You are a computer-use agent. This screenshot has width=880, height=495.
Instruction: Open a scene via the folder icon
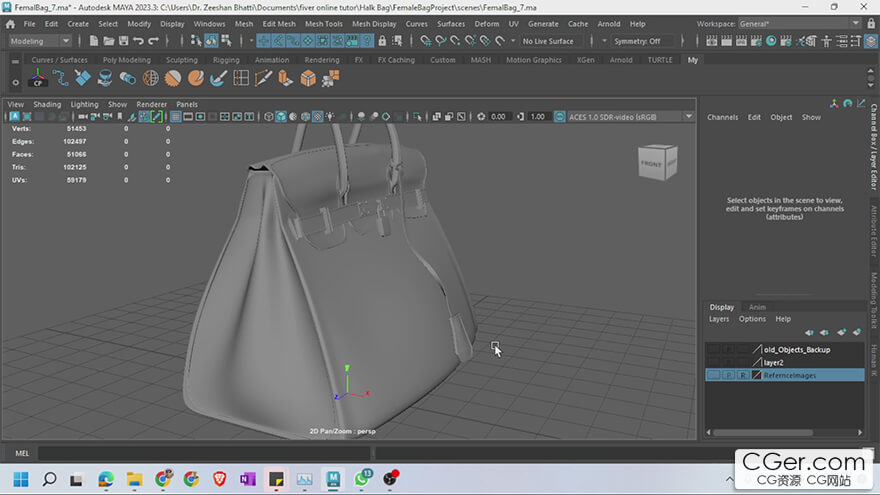[109, 41]
